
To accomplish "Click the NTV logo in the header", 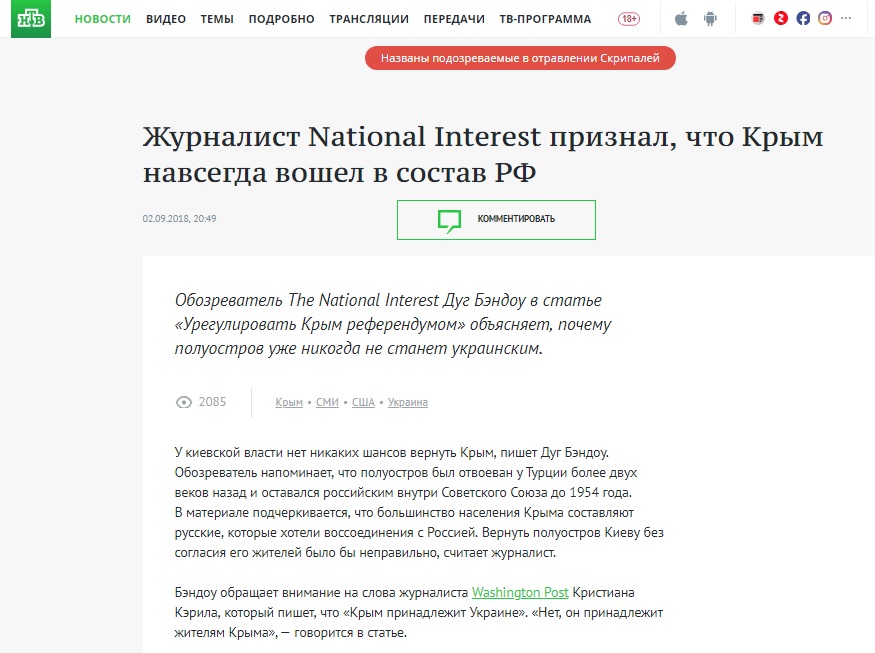I will [x=31, y=19].
